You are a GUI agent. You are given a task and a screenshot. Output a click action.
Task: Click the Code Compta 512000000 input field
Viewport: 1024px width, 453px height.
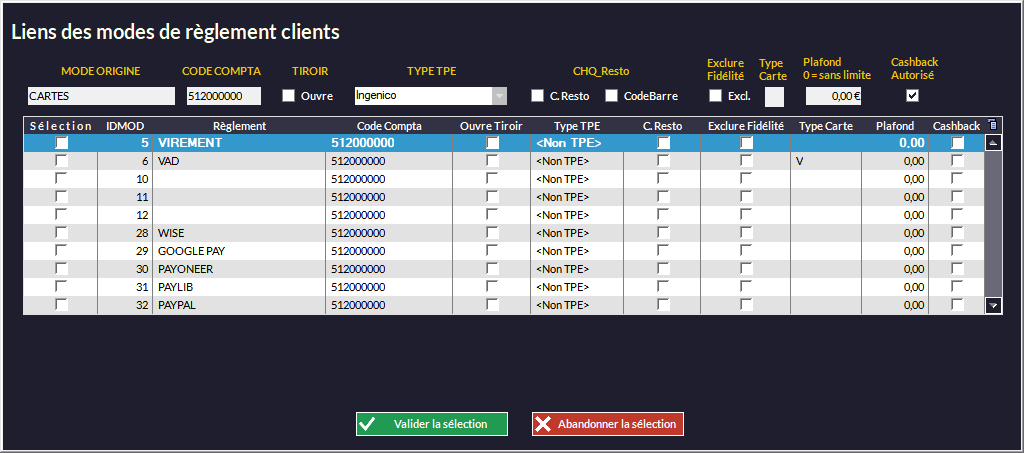pyautogui.click(x=223, y=96)
